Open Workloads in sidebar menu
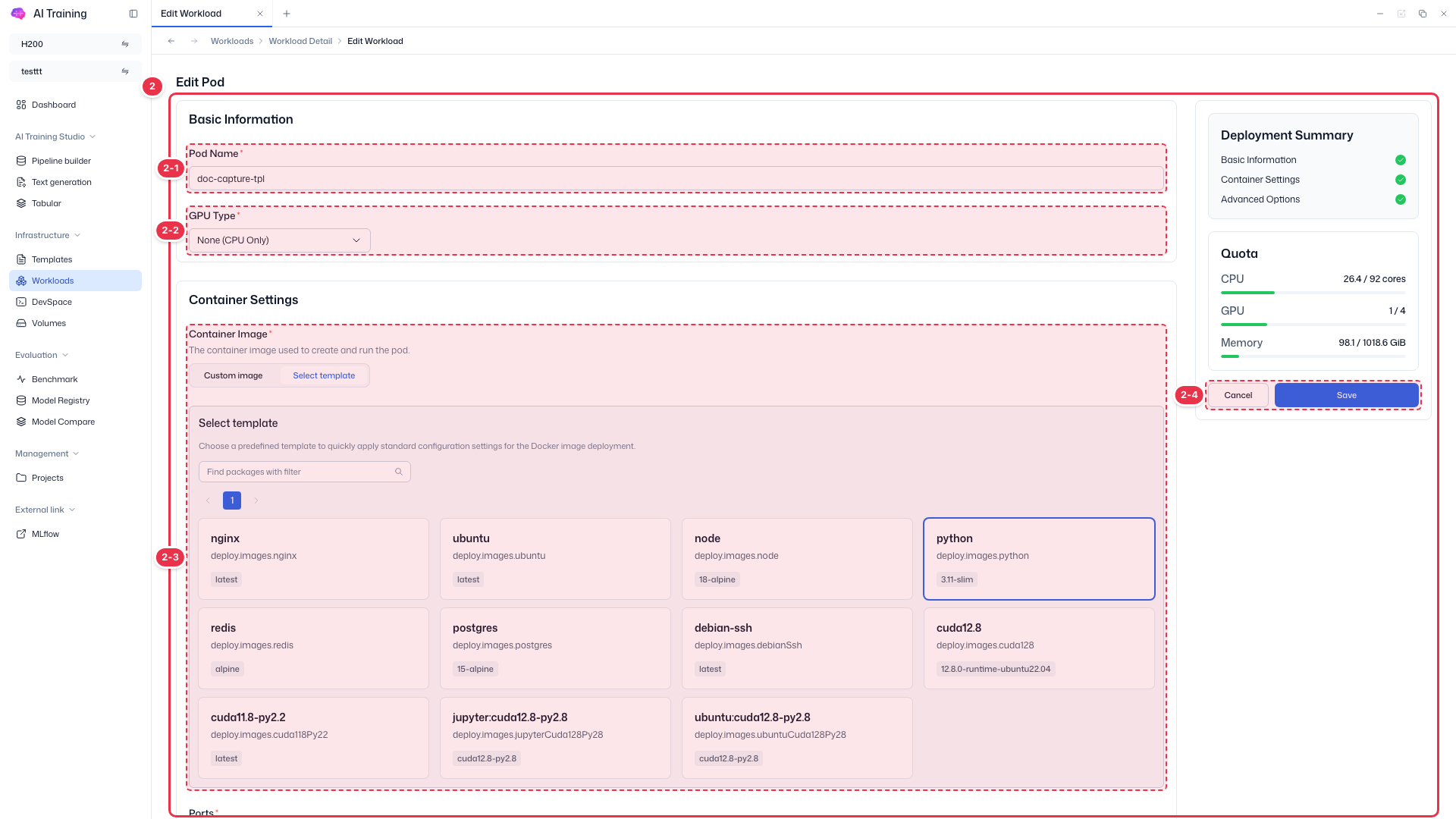 tap(75, 281)
